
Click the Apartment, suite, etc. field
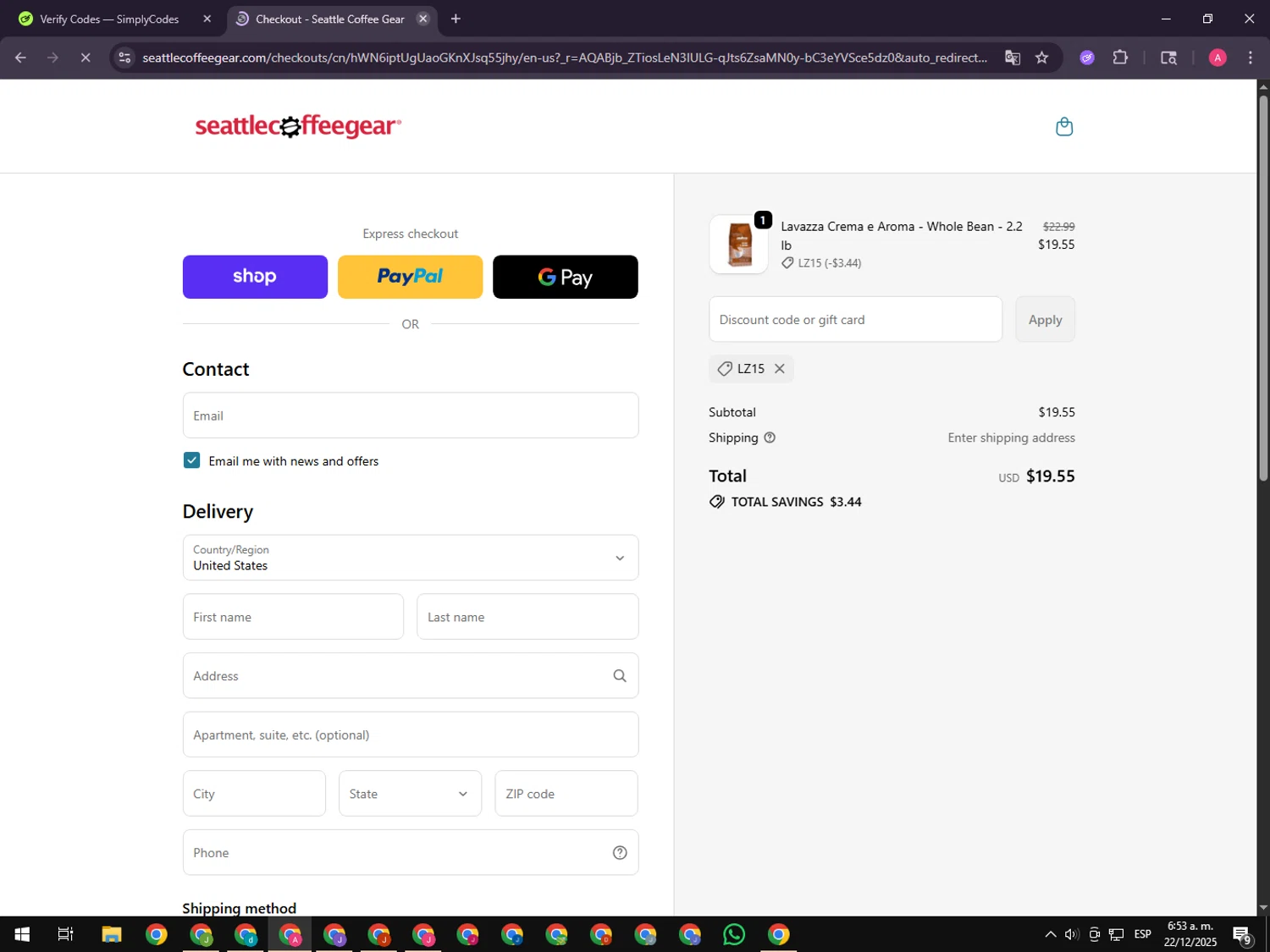tap(411, 735)
